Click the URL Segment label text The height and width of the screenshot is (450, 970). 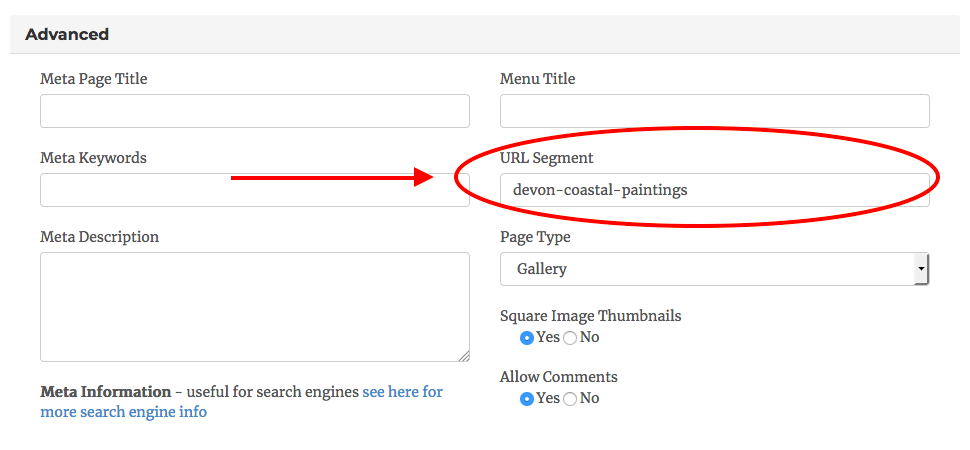coord(546,158)
